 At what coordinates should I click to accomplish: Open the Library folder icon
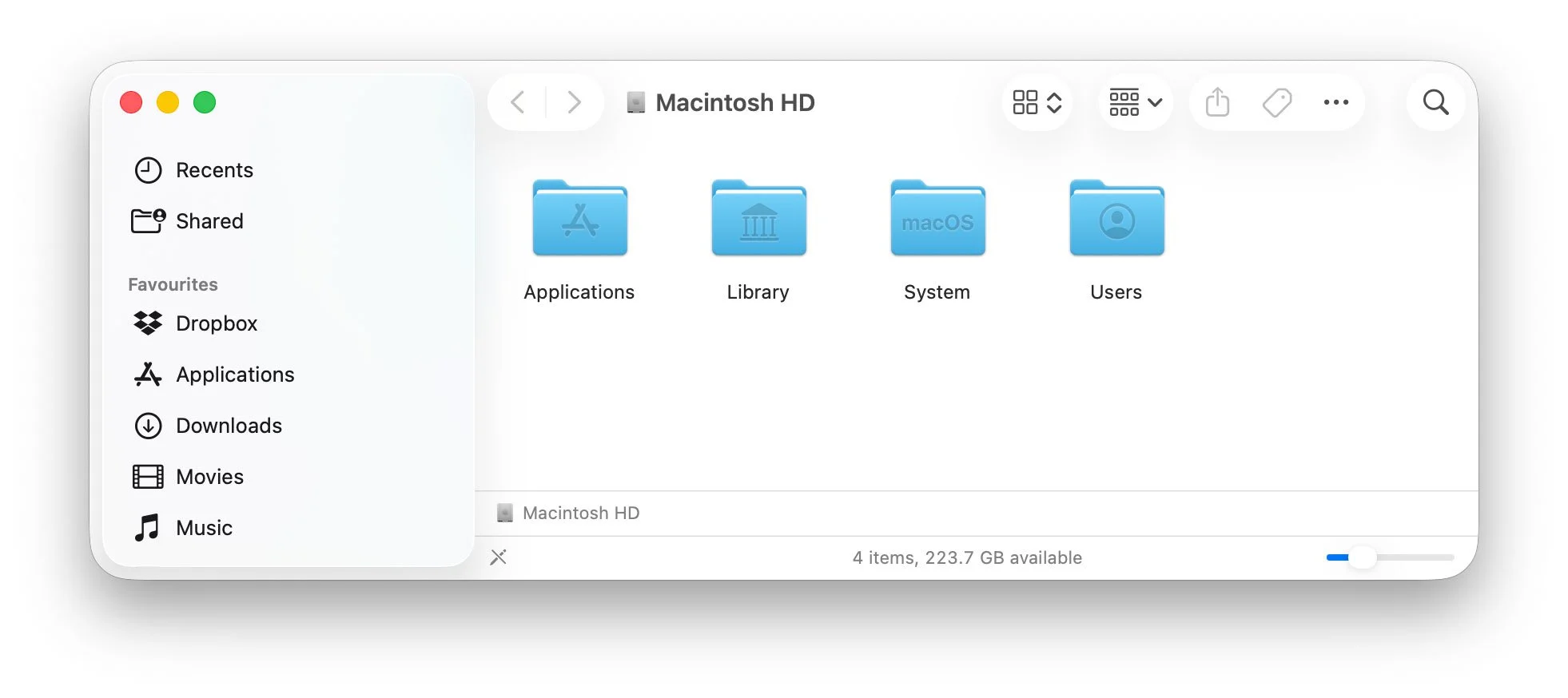(758, 218)
